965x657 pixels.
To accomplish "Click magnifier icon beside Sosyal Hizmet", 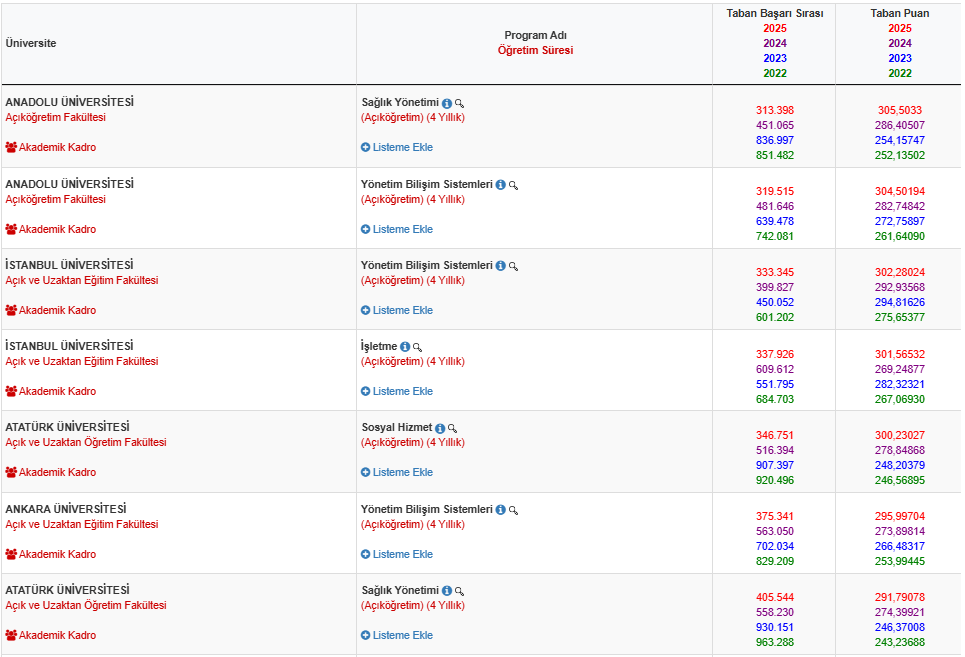I will (x=452, y=428).
